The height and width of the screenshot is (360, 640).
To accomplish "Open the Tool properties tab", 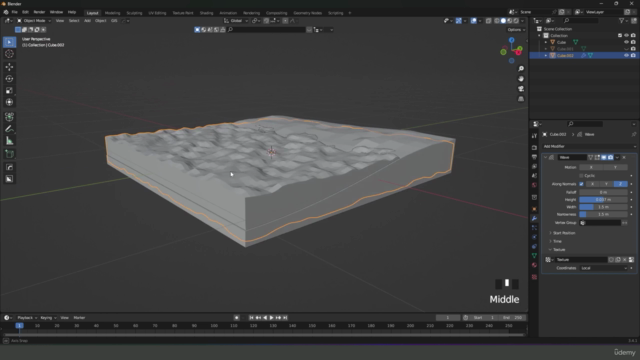I will [x=534, y=136].
